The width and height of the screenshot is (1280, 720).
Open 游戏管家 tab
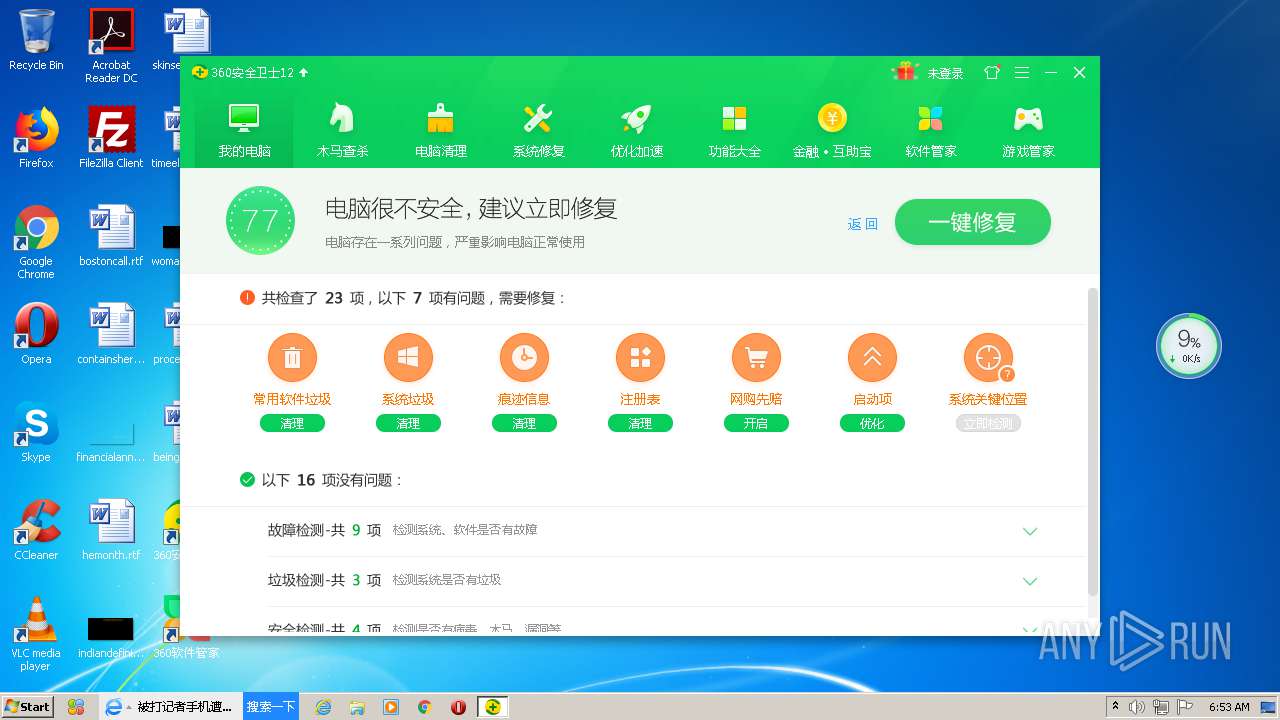(1028, 130)
